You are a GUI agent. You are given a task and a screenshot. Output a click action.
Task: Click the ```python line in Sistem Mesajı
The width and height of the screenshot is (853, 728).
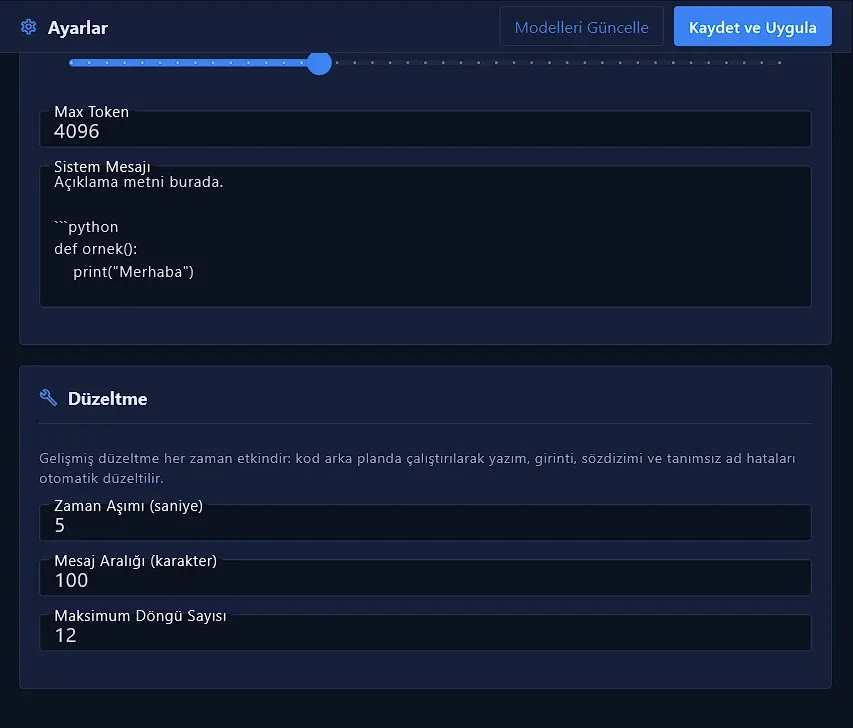click(x=86, y=226)
